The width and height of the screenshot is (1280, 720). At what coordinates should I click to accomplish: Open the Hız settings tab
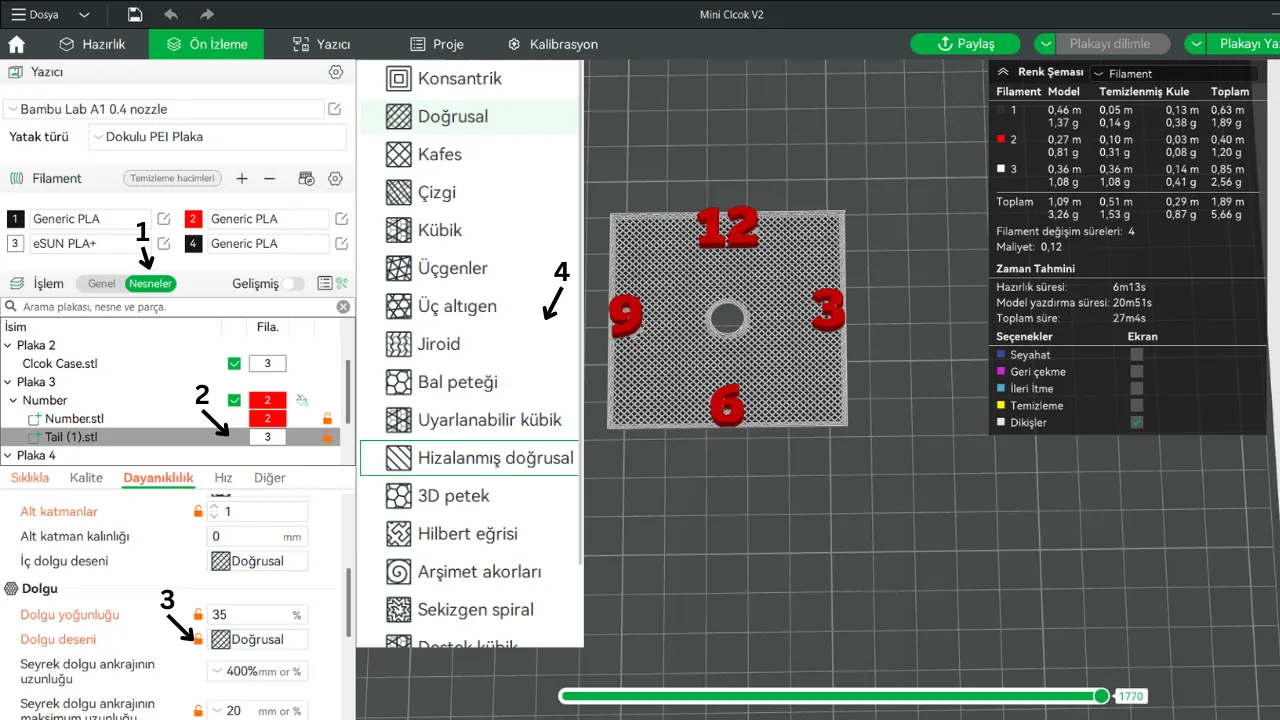(x=224, y=478)
